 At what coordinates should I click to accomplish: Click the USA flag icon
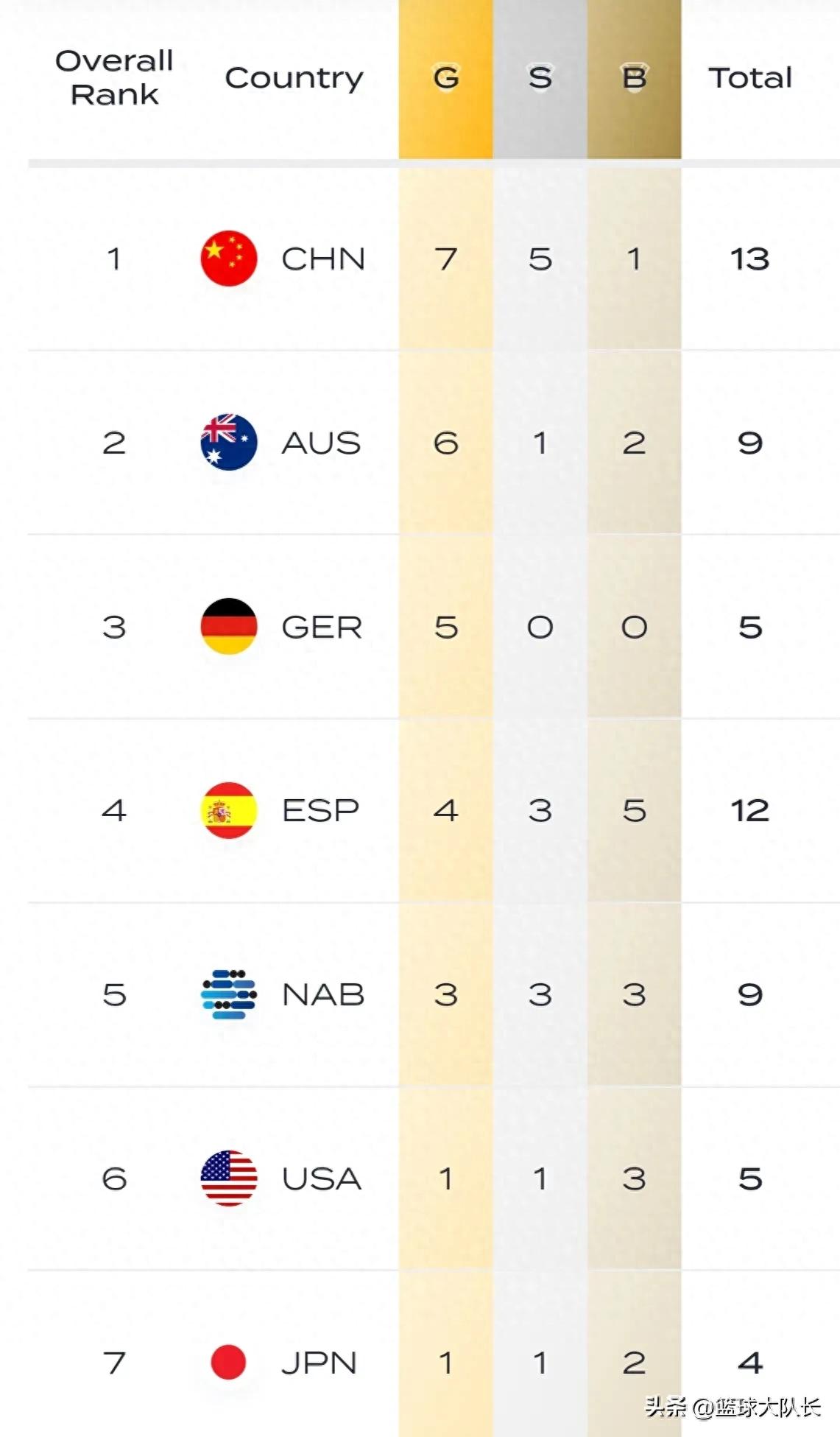point(229,1178)
